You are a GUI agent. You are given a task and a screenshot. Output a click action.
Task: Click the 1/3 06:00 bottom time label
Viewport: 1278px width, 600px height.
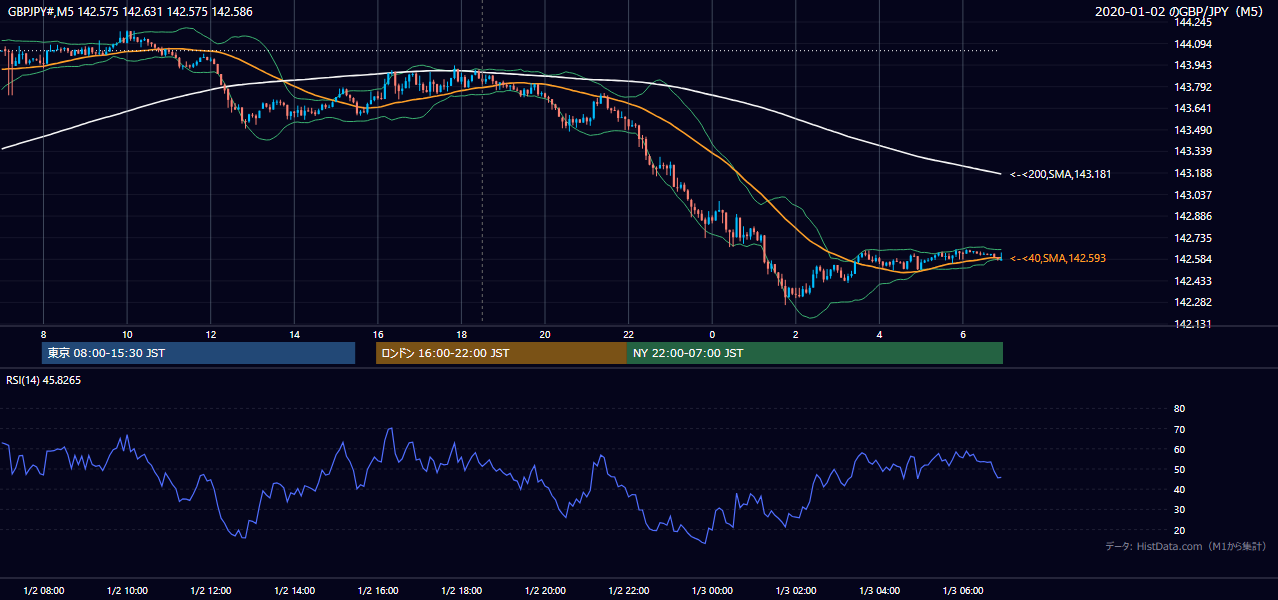pyautogui.click(x=962, y=591)
